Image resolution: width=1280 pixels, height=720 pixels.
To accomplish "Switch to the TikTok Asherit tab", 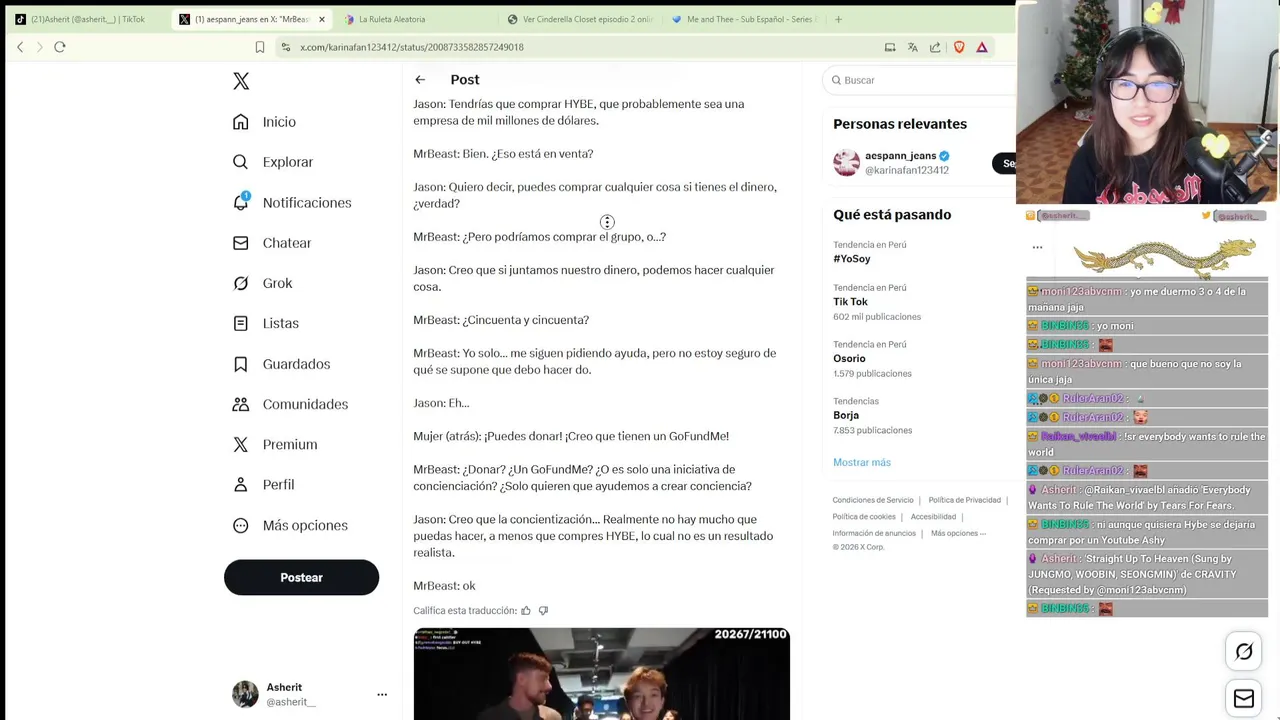I will [87, 19].
